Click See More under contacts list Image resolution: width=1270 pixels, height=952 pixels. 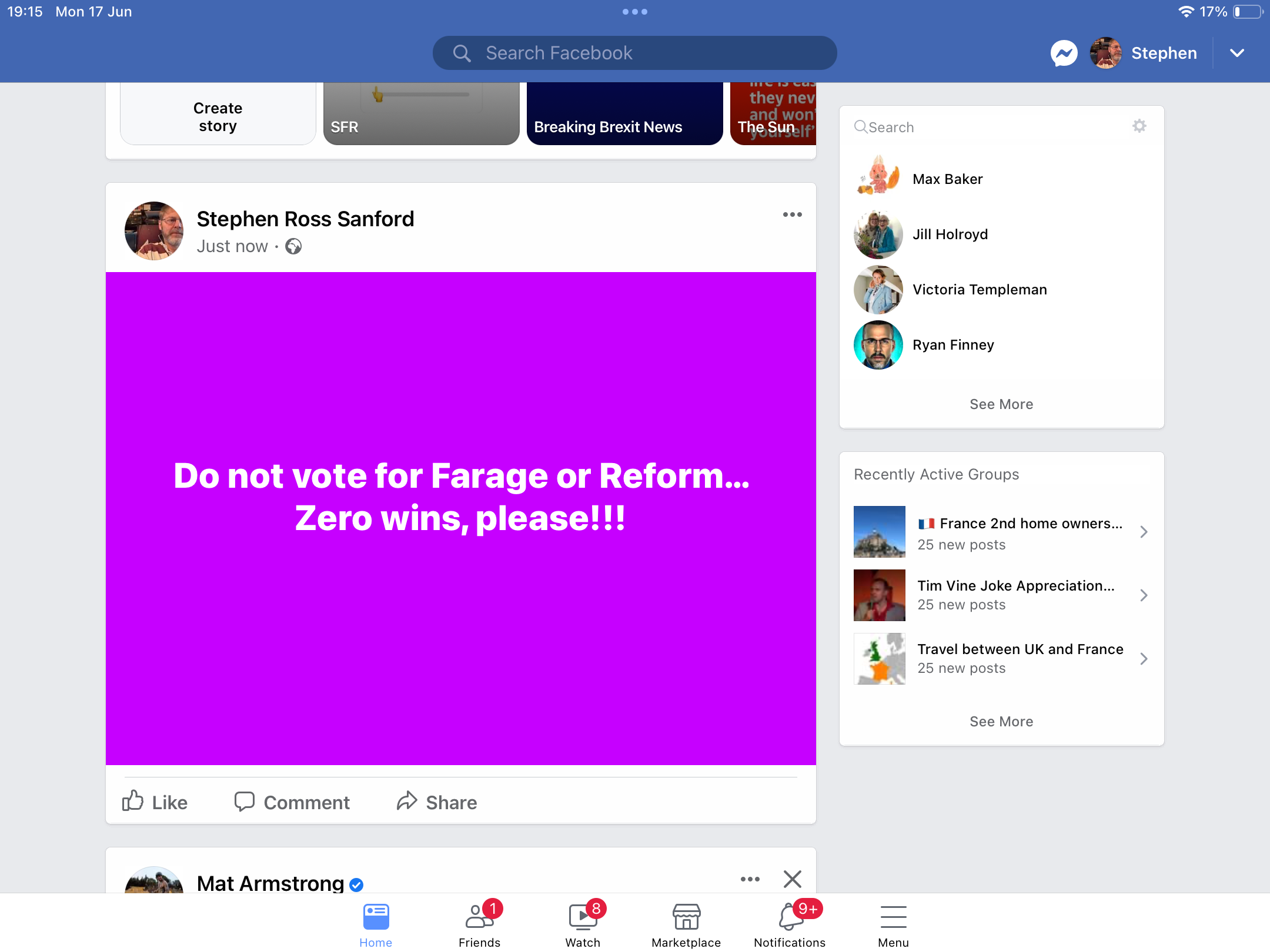[x=1001, y=404]
